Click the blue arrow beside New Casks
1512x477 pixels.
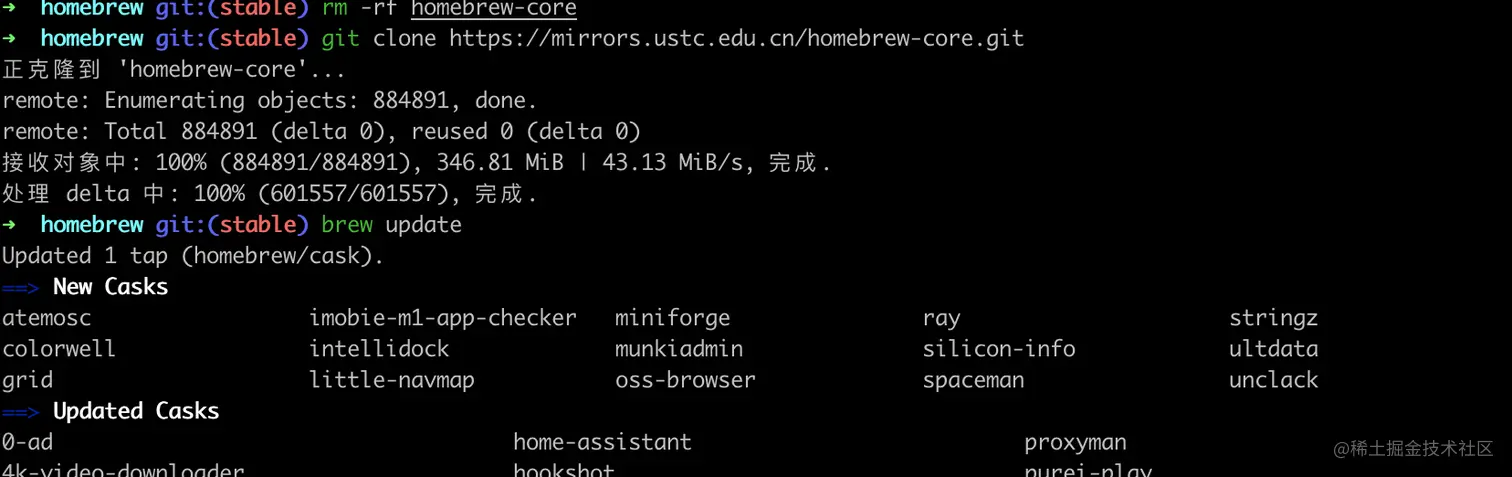coord(20,288)
